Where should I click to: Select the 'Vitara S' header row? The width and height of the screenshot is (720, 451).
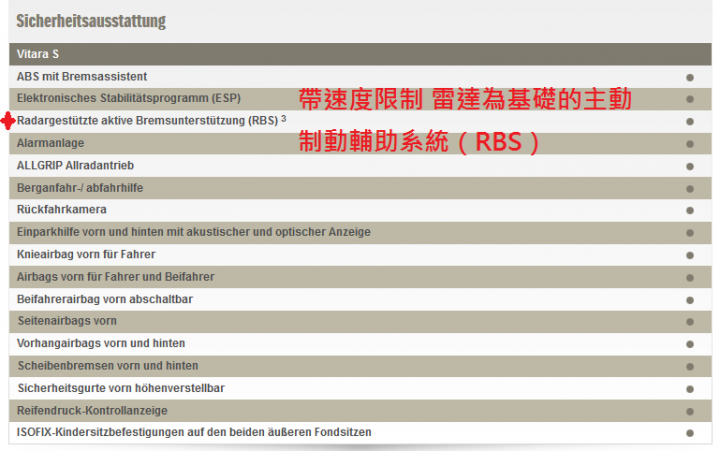click(x=360, y=54)
